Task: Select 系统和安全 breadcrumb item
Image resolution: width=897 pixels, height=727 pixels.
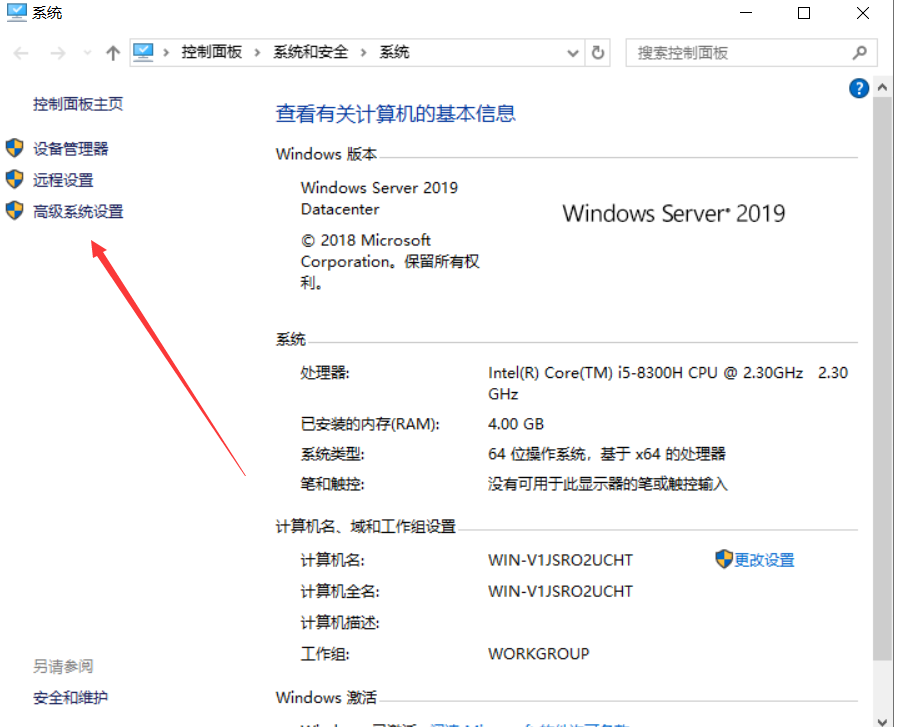Action: 311,52
